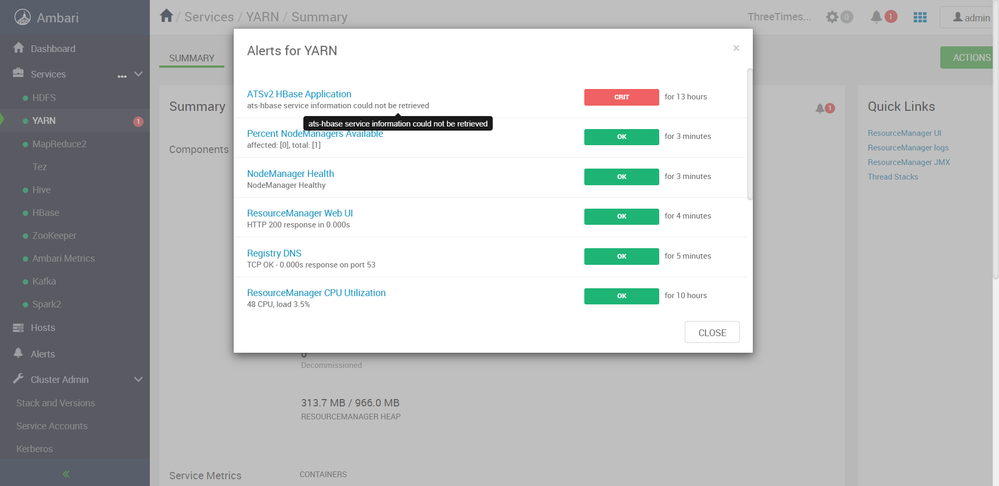Open Registry DNS alert link
Image resolution: width=999 pixels, height=486 pixels.
coord(274,253)
